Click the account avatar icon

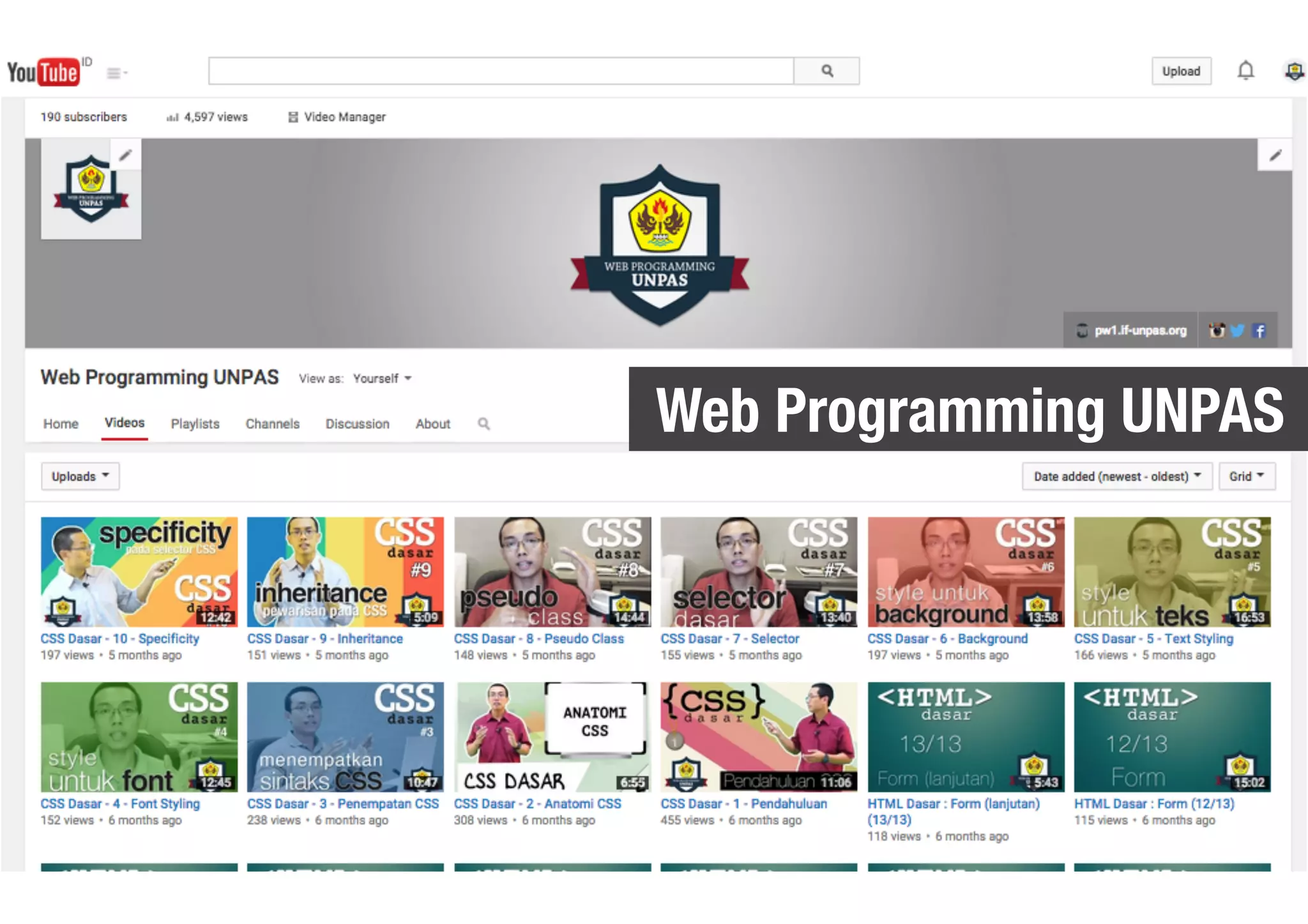[x=1294, y=71]
